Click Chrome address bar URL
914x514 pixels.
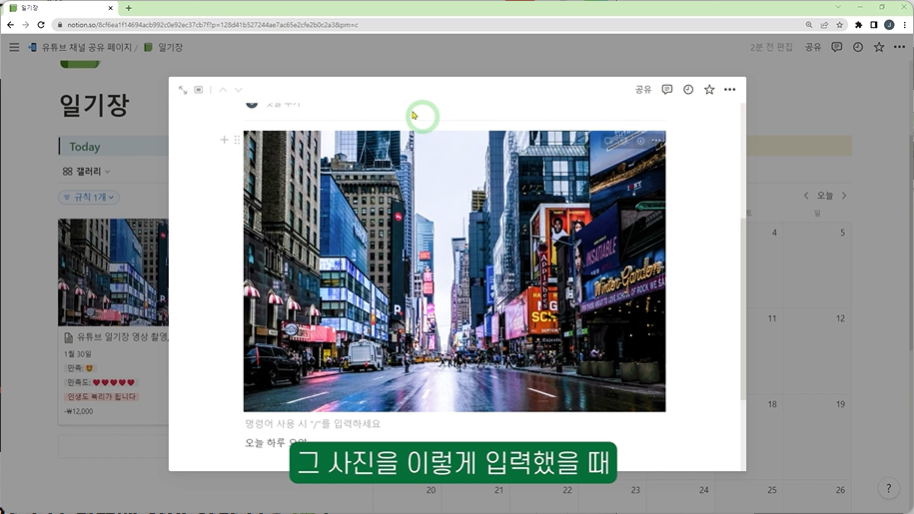coord(212,25)
